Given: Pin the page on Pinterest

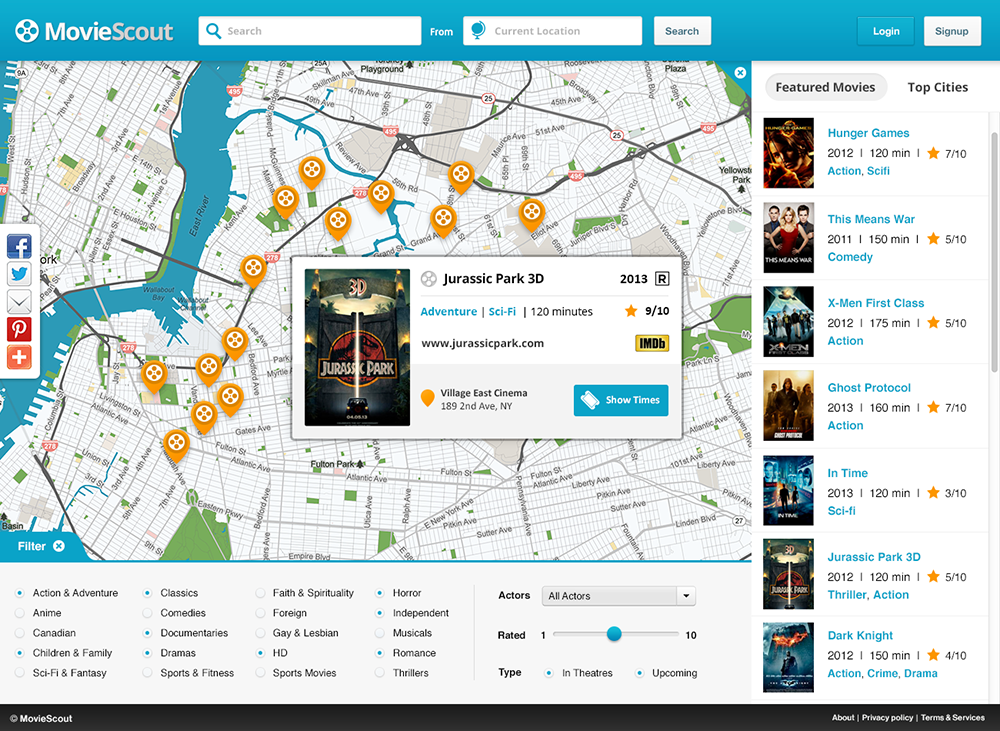Looking at the screenshot, I should (19, 329).
